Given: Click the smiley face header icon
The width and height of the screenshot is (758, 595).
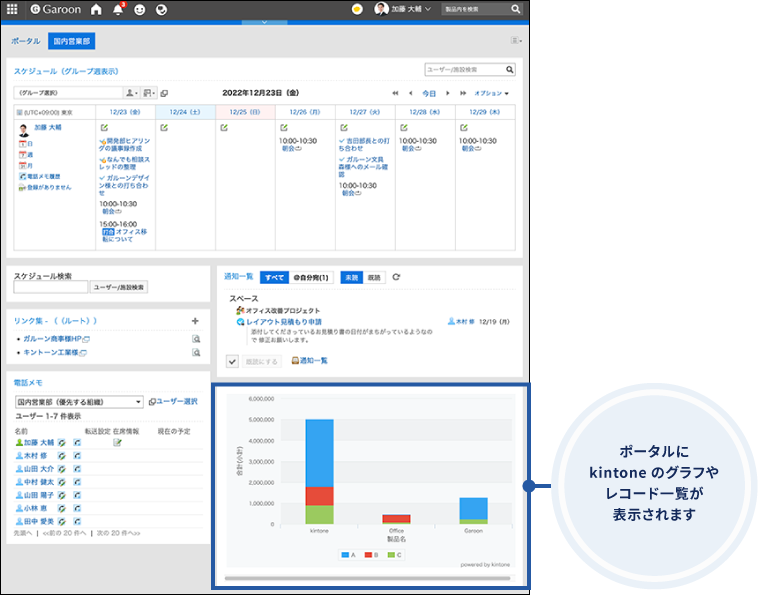Looking at the screenshot, I should [x=140, y=9].
